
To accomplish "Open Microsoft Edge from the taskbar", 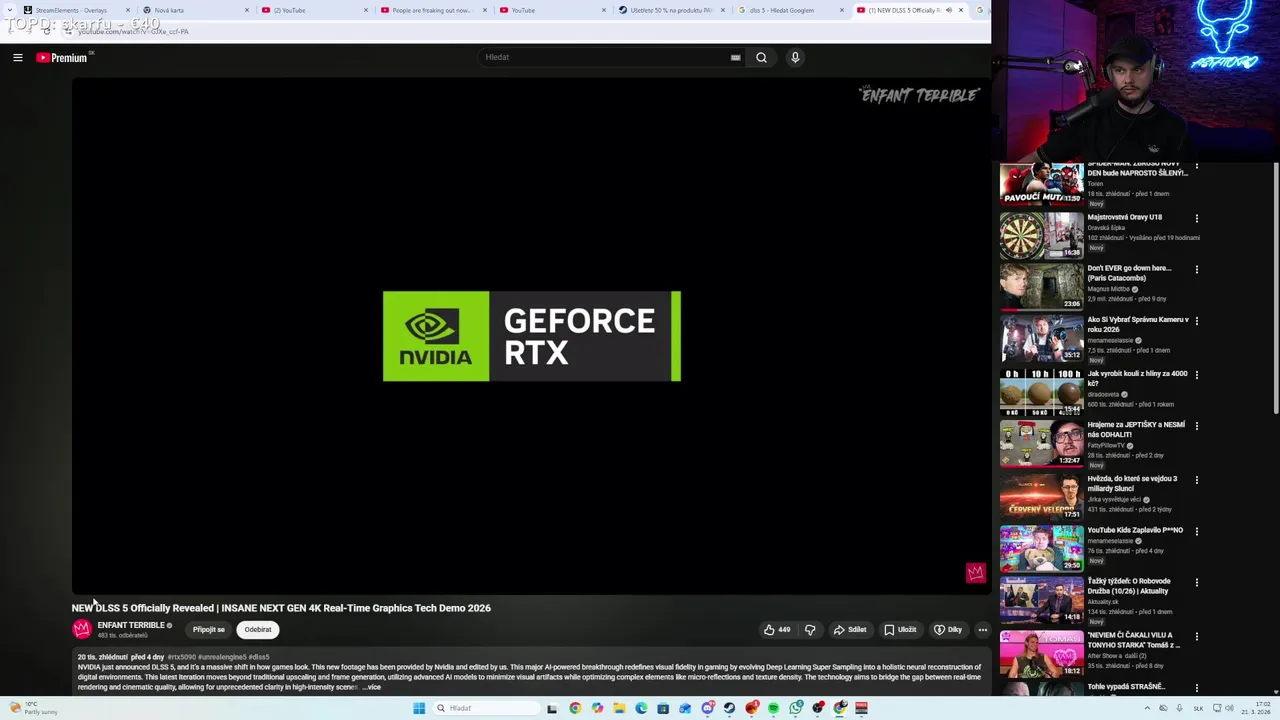I will tap(641, 708).
